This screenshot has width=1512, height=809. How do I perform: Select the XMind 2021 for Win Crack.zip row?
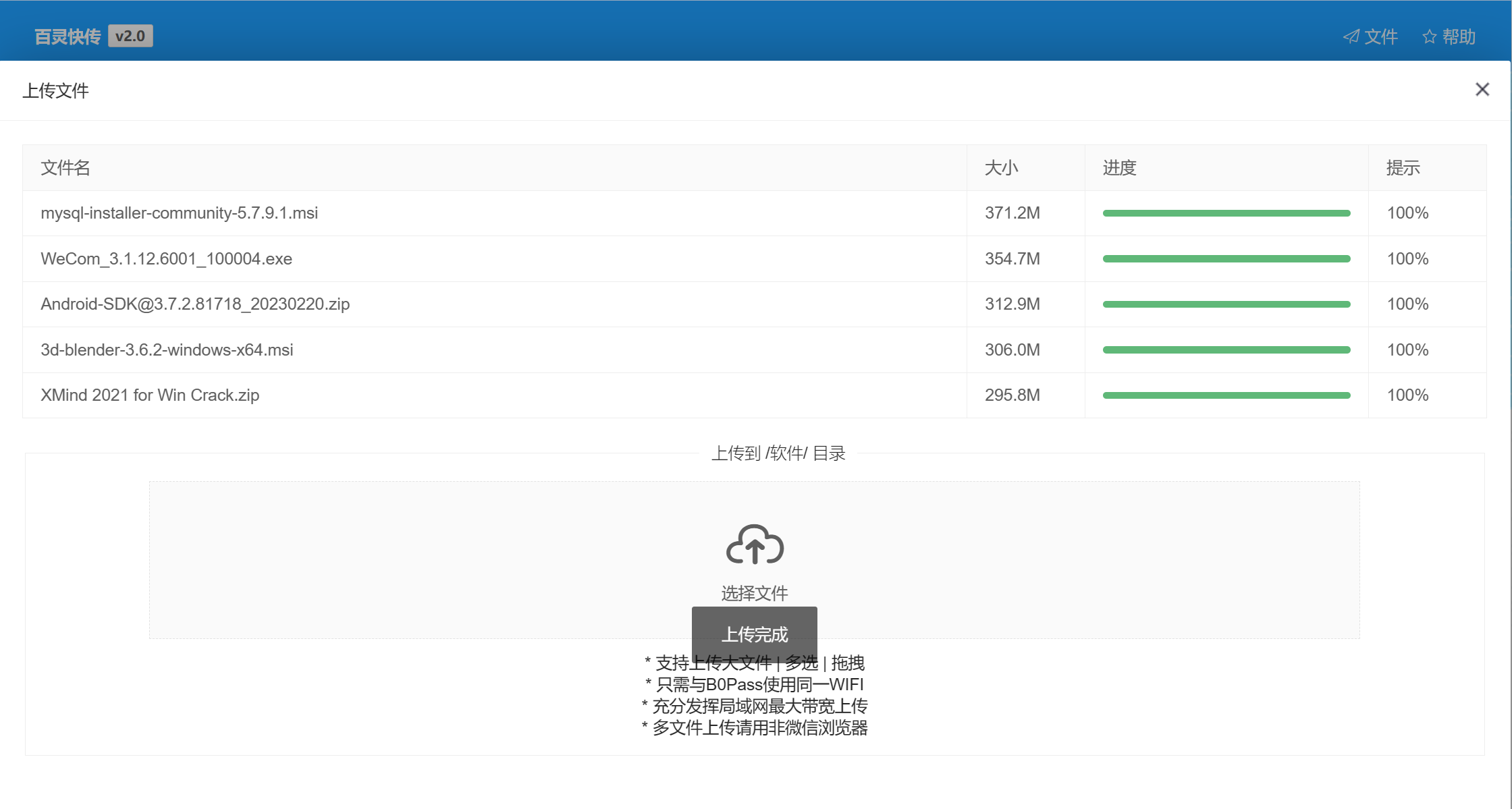point(150,395)
